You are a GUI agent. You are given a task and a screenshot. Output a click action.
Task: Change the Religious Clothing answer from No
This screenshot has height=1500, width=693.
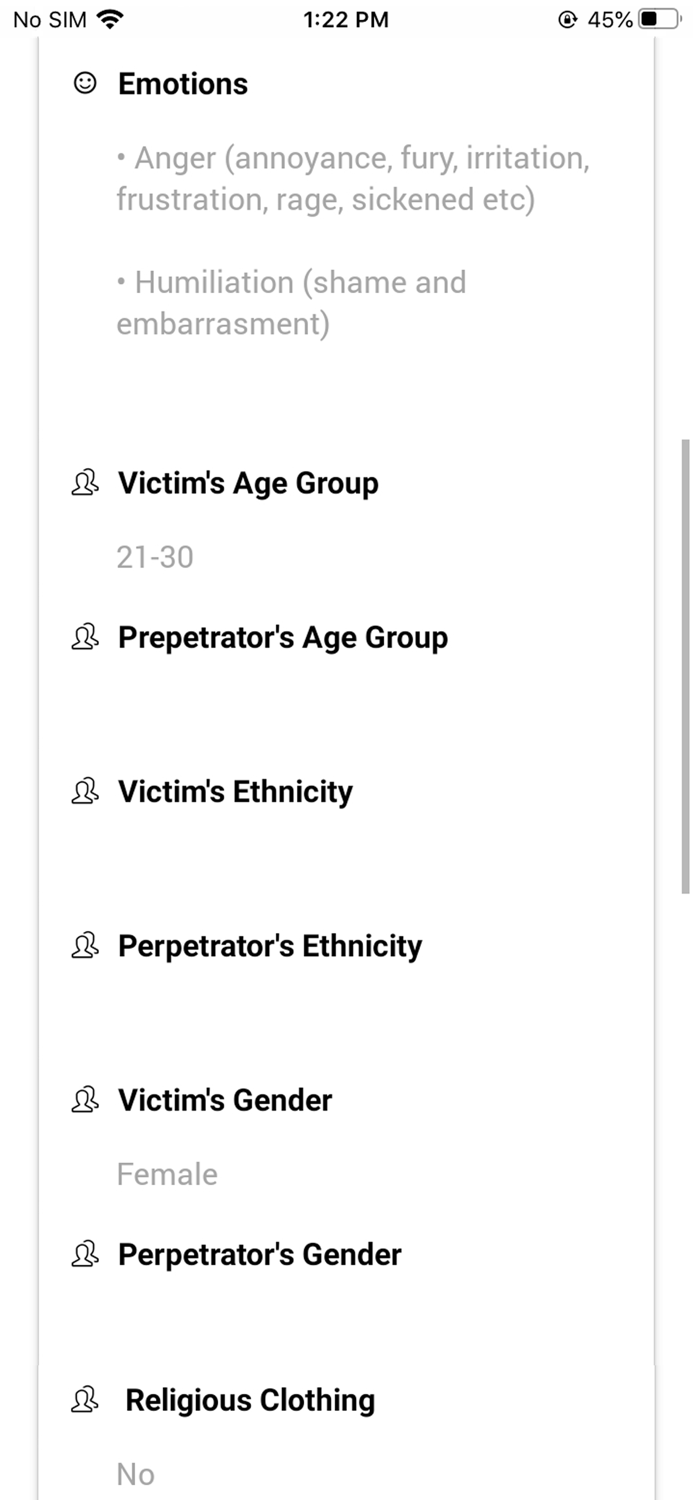coord(135,1472)
